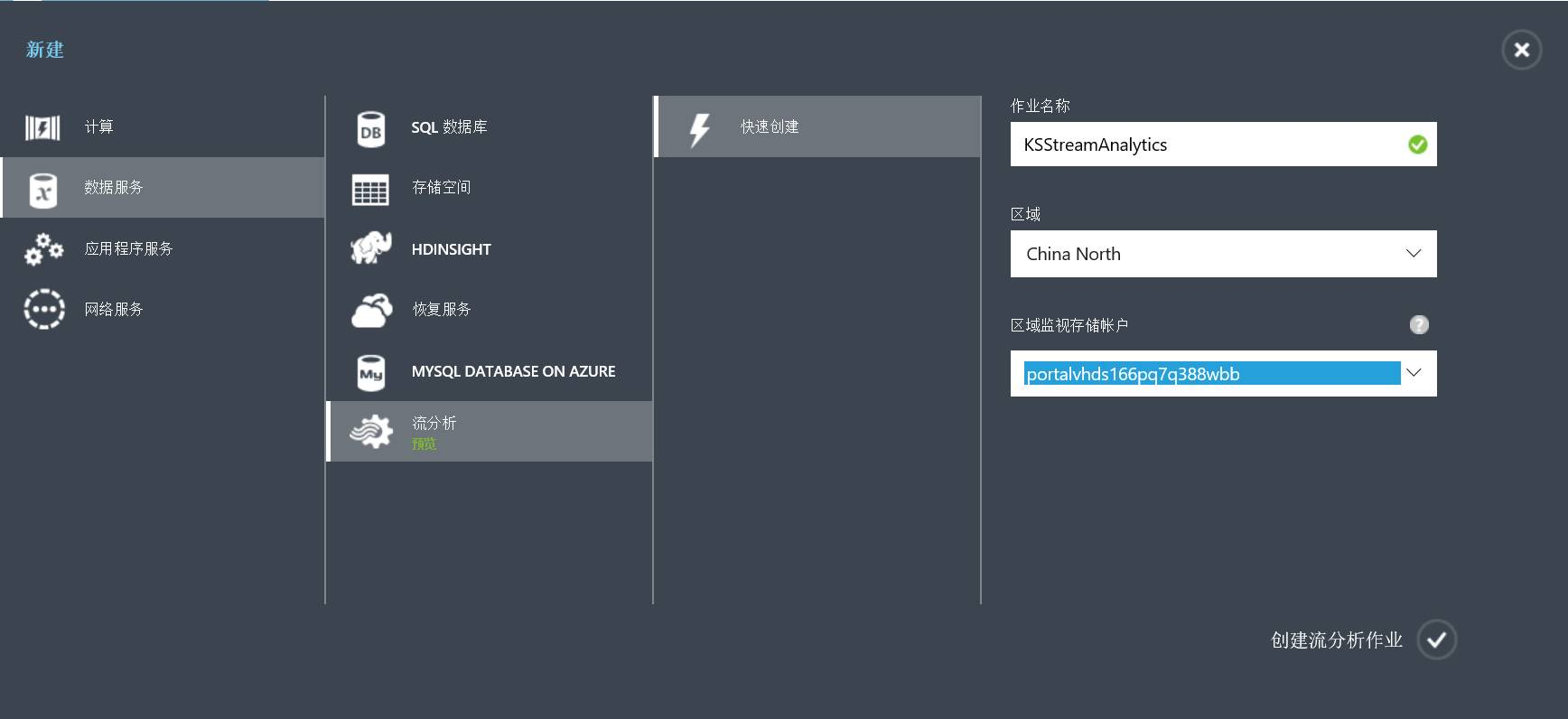Click the SQL database DB icon
This screenshot has width=1568, height=719.
(371, 130)
